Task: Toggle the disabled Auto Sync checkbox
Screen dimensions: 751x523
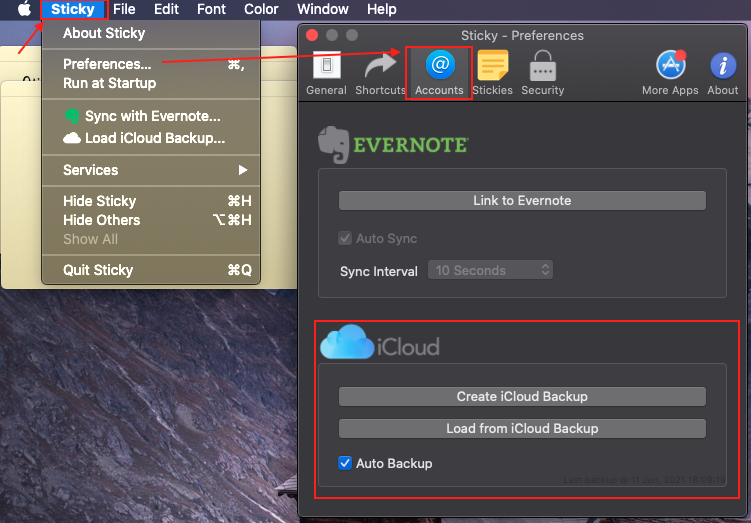Action: (x=345, y=238)
